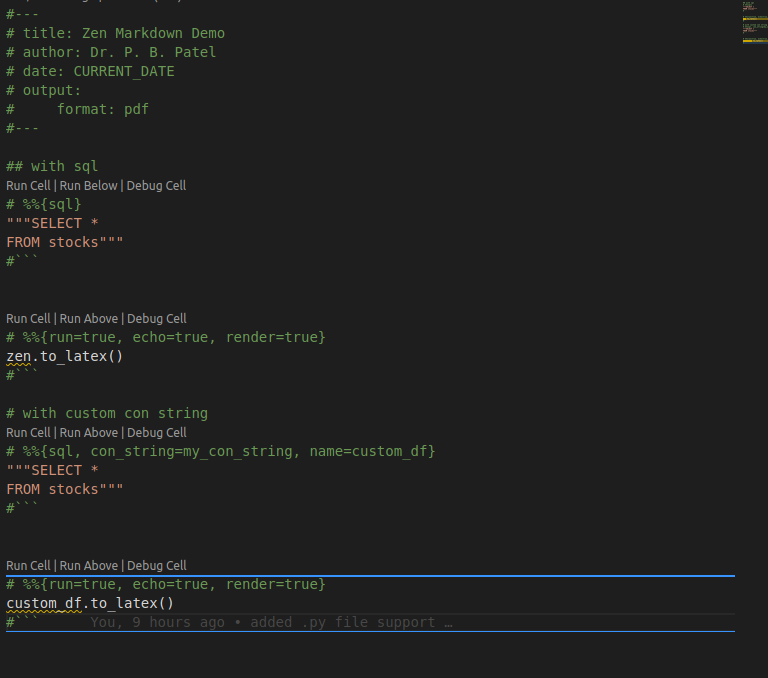Click the 'custom_df.to_latex()' code line
Screen dimensions: 768x678
[x=90, y=603]
